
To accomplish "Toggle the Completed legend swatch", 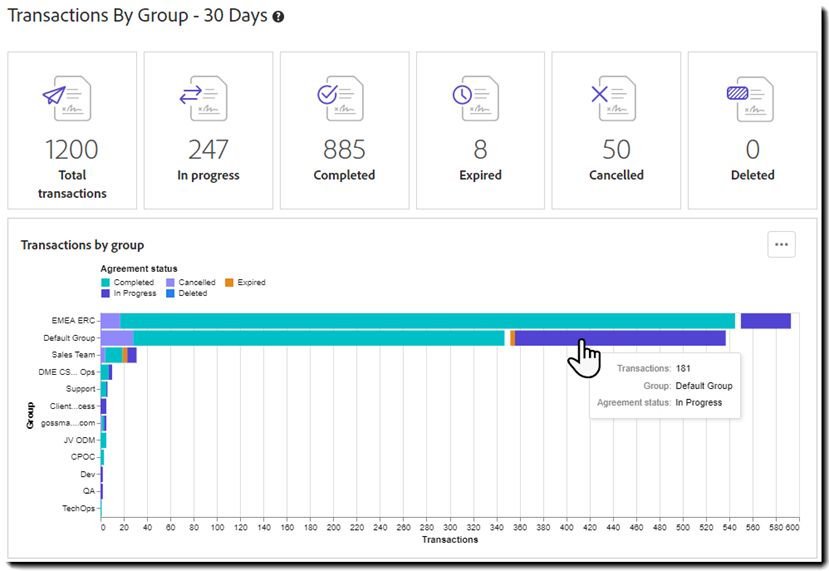I will tap(105, 283).
